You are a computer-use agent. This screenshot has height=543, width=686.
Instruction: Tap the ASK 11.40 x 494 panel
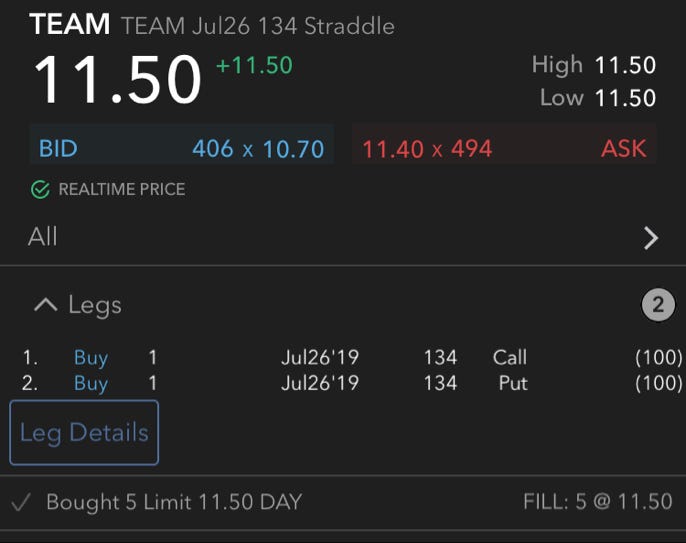pyautogui.click(x=504, y=148)
